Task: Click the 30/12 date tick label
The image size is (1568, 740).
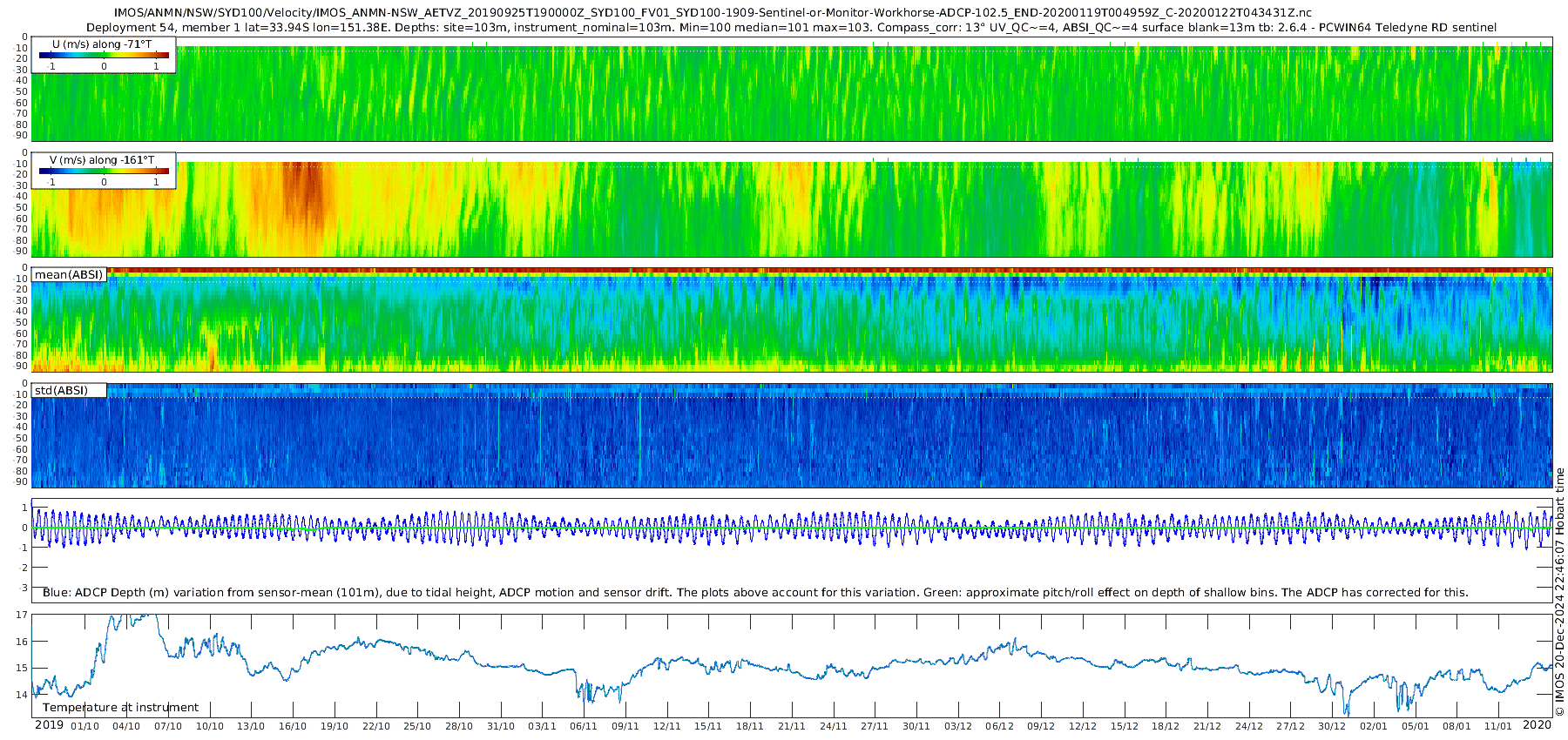Action: tap(1331, 726)
